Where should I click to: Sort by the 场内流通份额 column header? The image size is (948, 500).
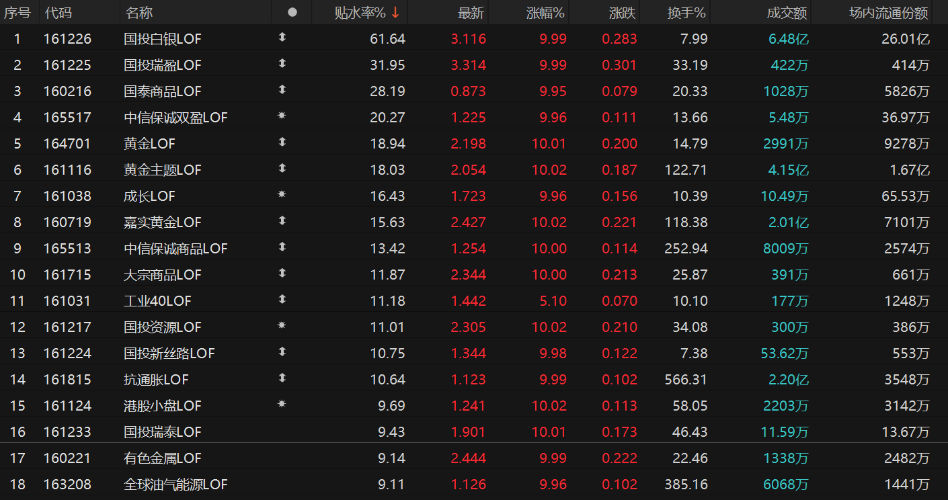[x=888, y=12]
